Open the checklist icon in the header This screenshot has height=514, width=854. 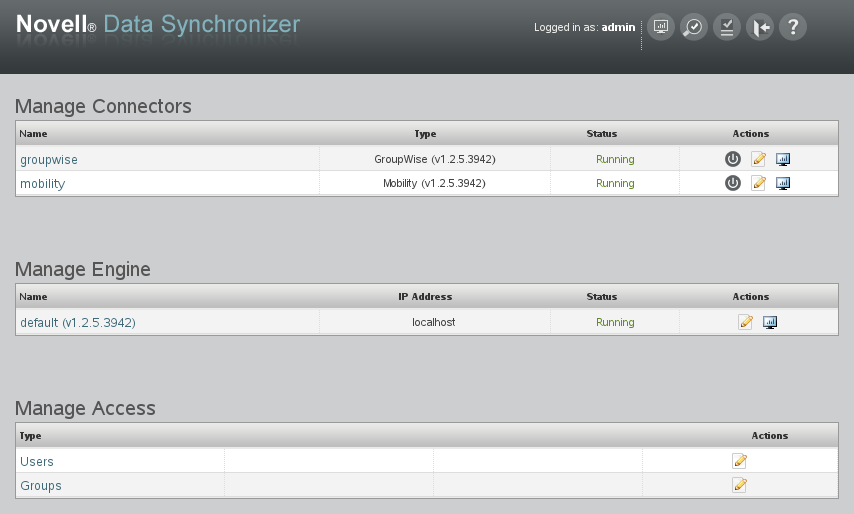[x=726, y=27]
